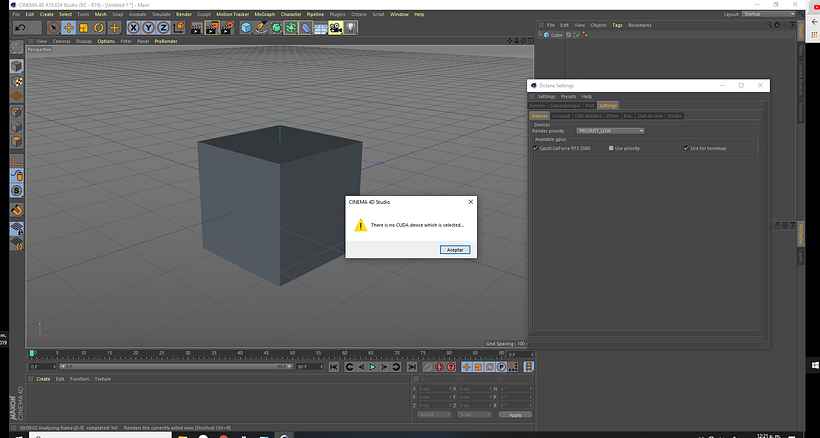Screen dimensions: 820x438
Task: Toggle the Cube enabled green checkmark
Action: click(x=577, y=35)
